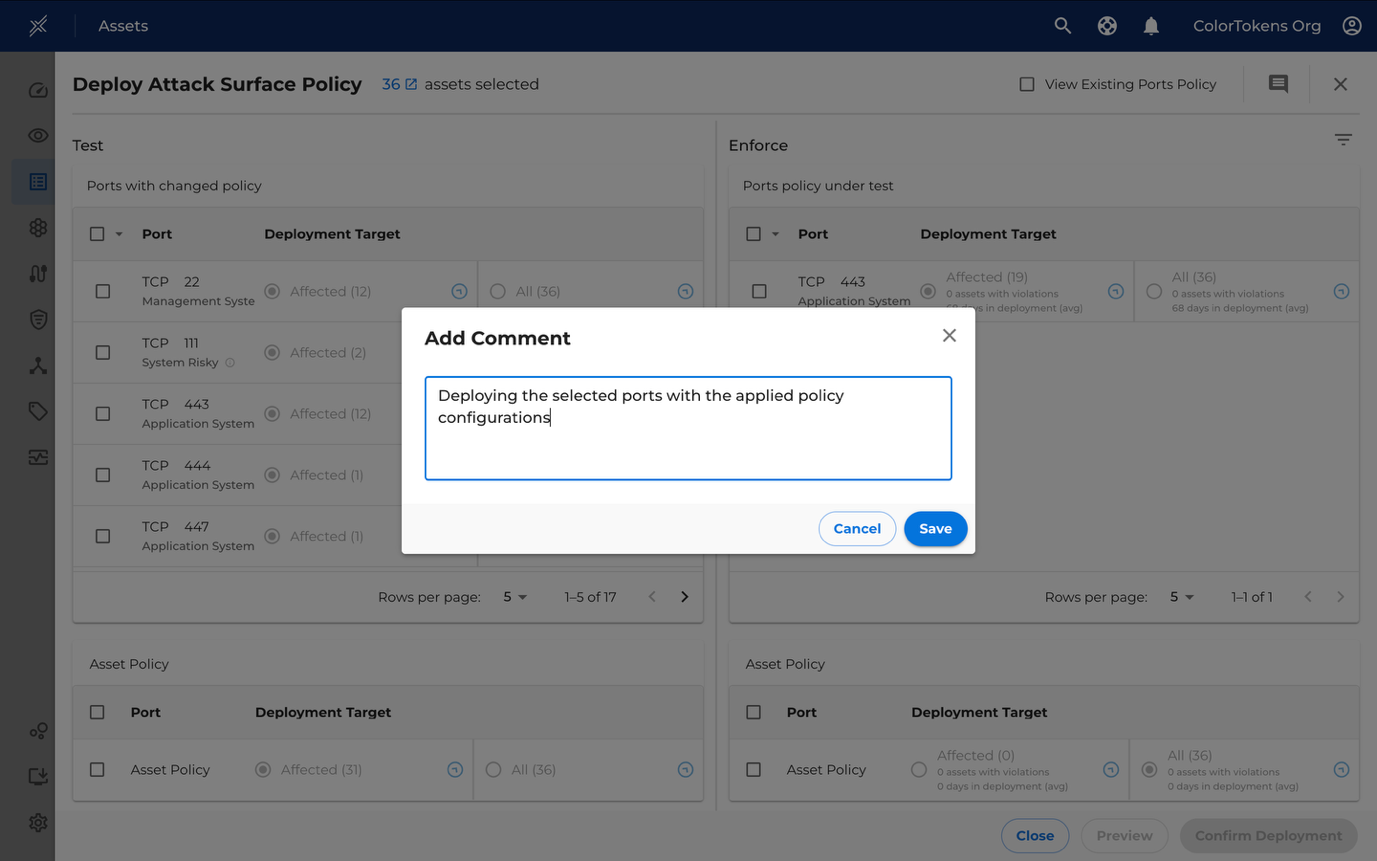This screenshot has width=1377, height=861.
Task: Select the All (36) radio for TCP 22
Action: click(498, 291)
